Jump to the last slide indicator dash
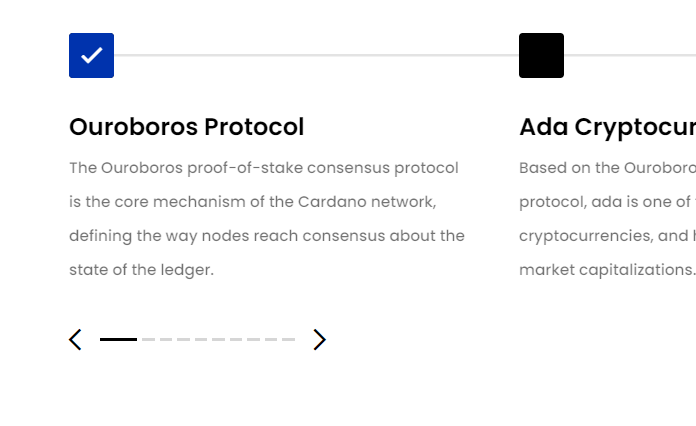The height and width of the screenshot is (426, 696). [x=289, y=339]
